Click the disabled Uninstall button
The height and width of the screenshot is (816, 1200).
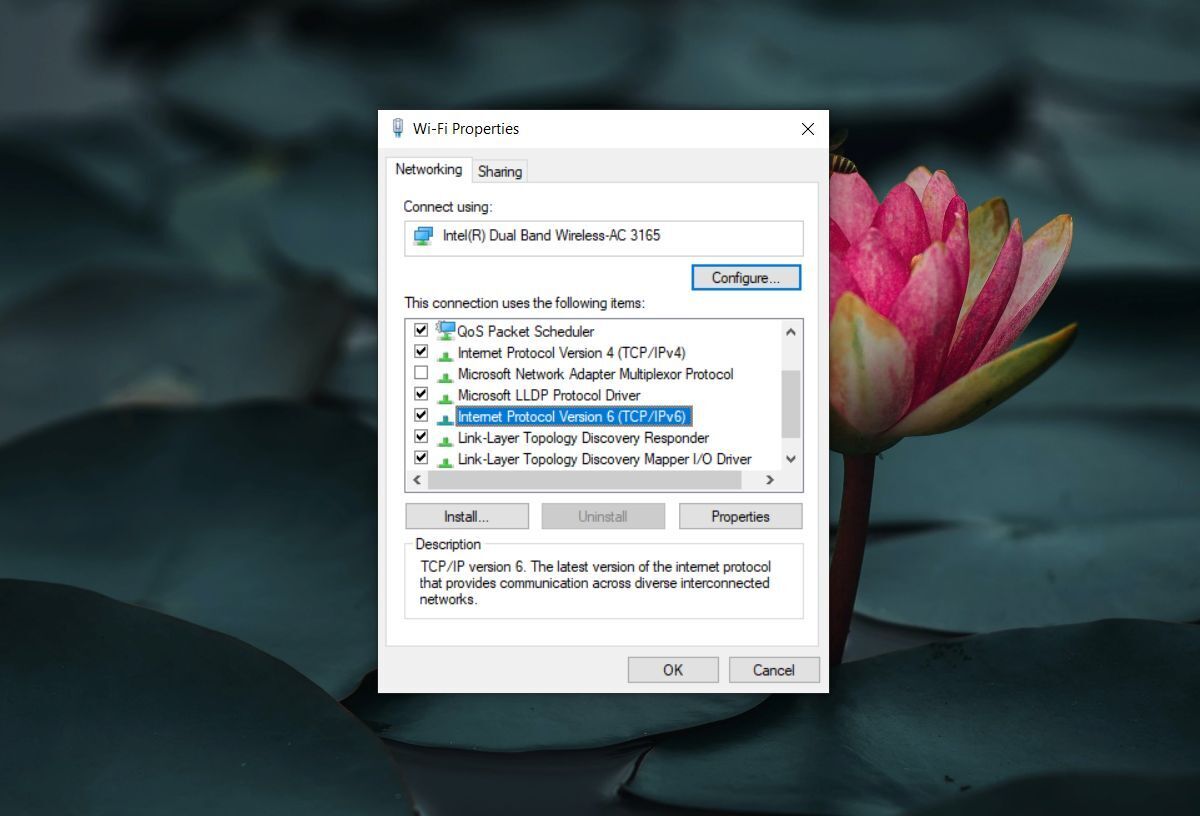coord(603,516)
